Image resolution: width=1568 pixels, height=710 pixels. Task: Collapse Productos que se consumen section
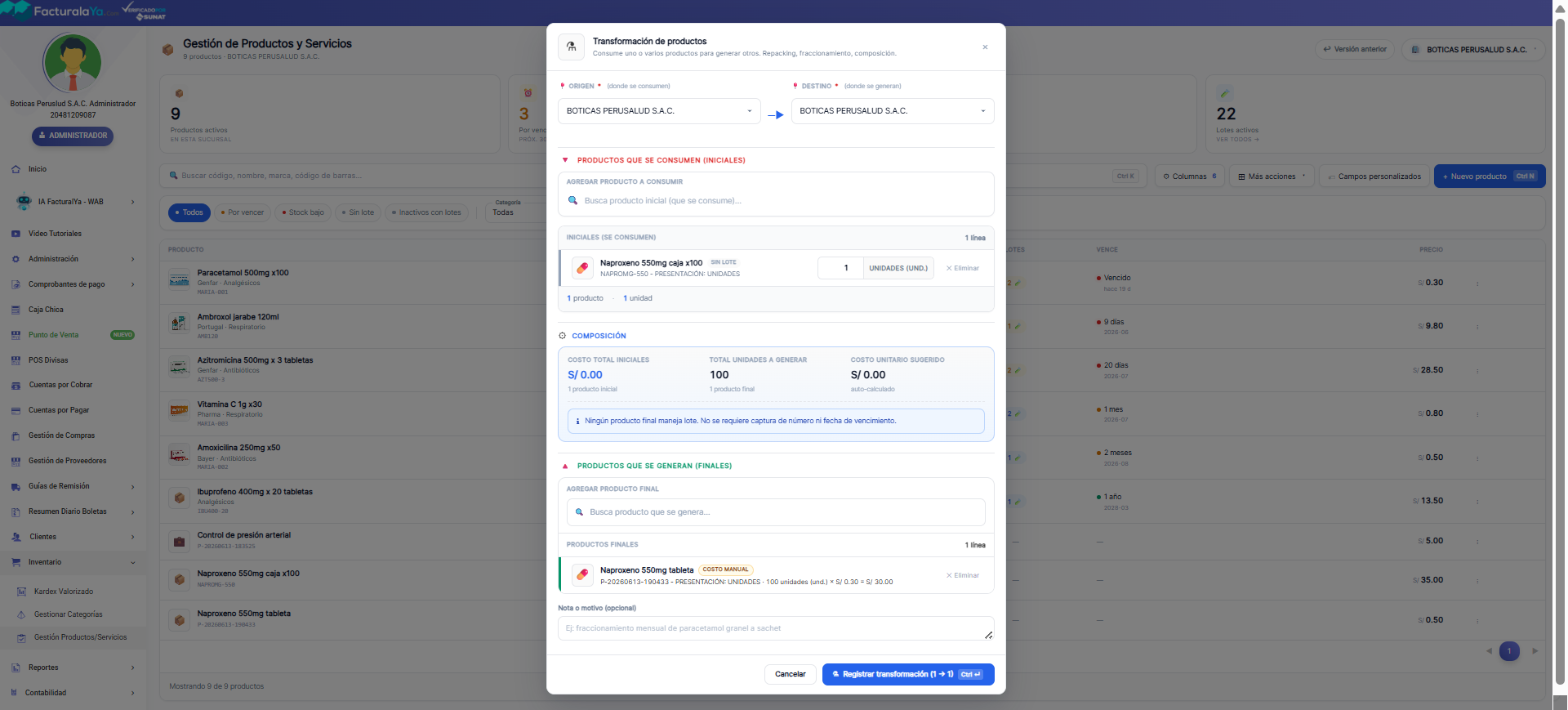coord(565,160)
